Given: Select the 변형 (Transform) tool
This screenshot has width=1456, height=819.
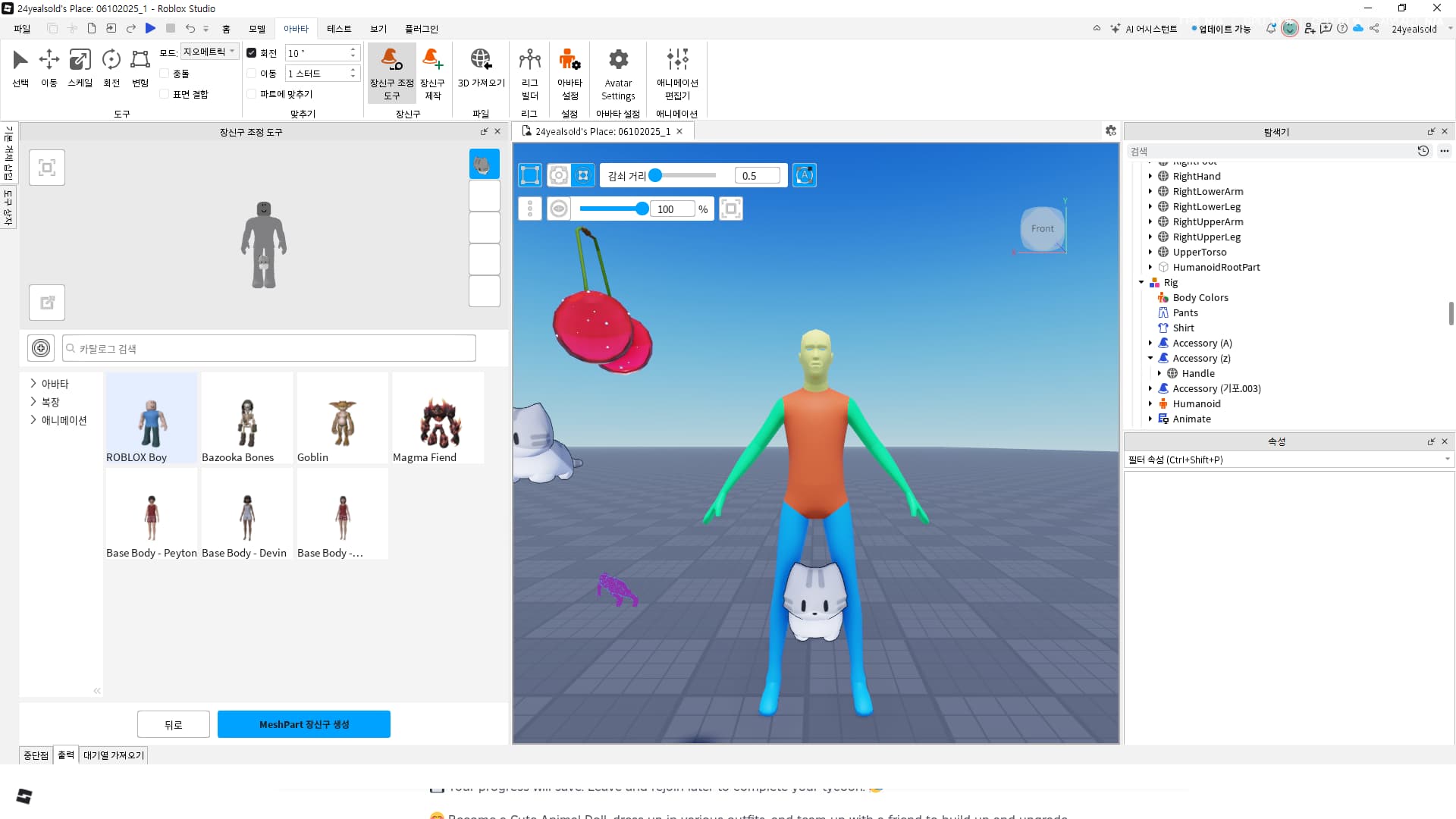Looking at the screenshot, I should [x=140, y=67].
